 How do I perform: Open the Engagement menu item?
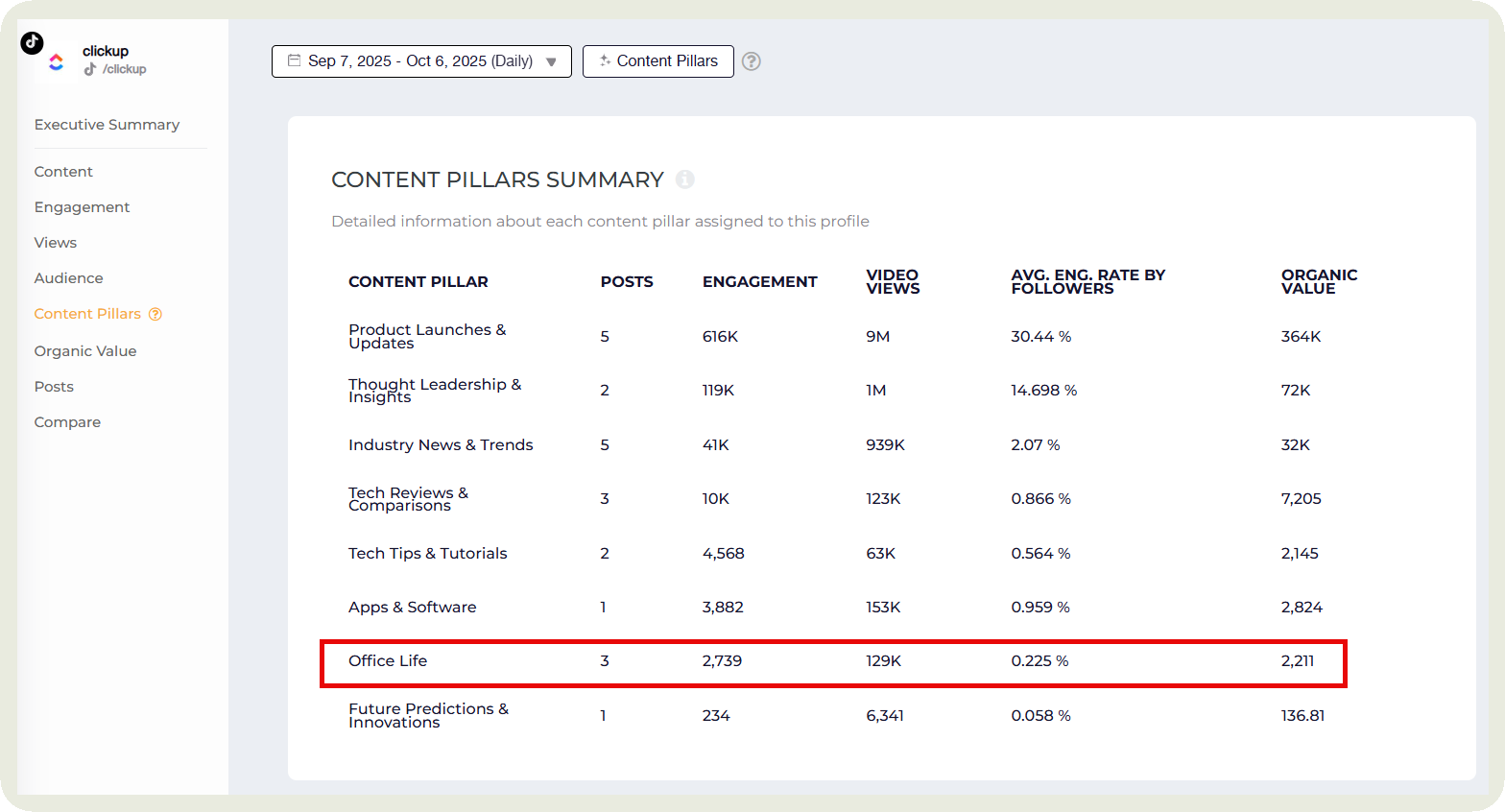(x=82, y=207)
